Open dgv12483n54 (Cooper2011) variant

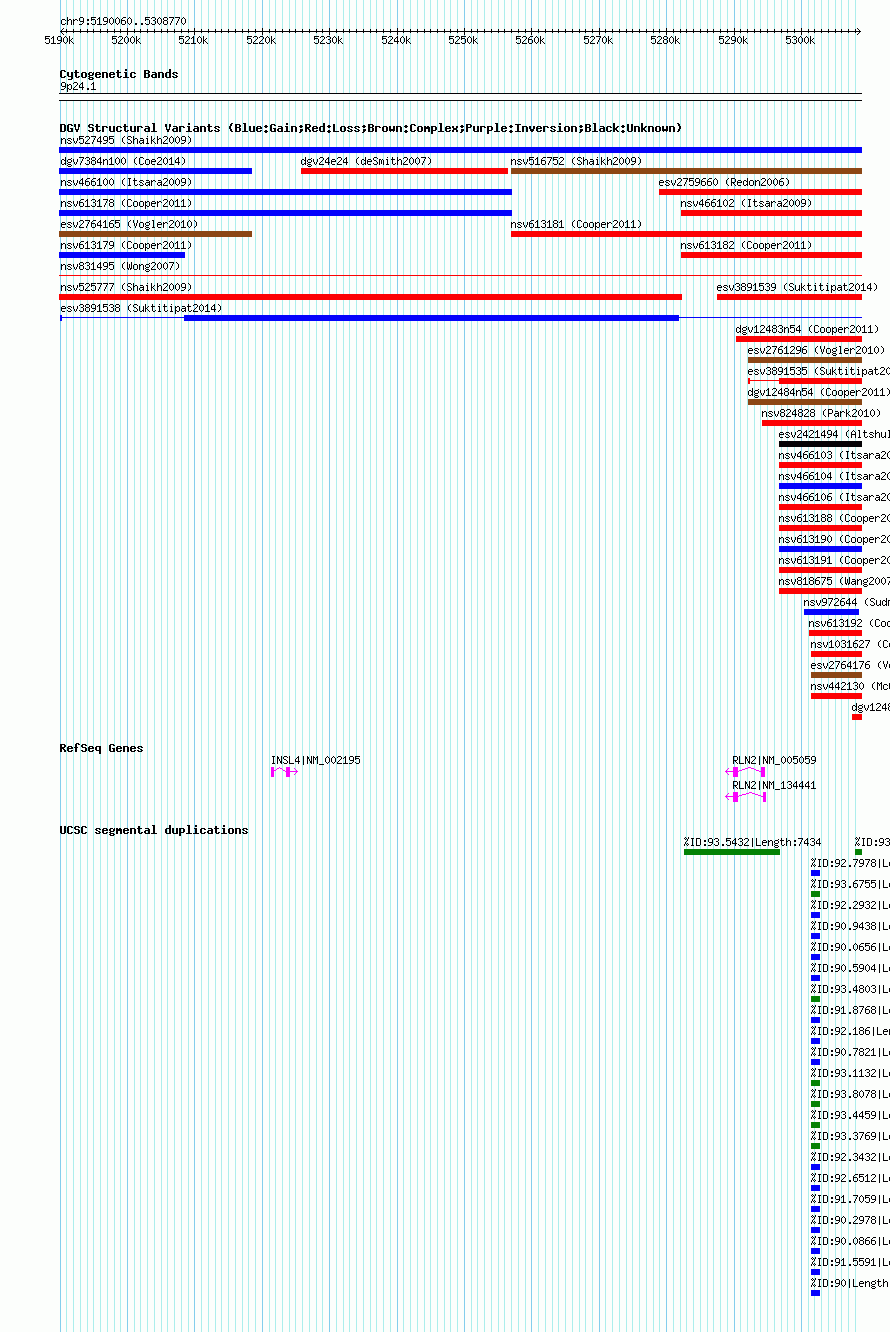pos(807,329)
